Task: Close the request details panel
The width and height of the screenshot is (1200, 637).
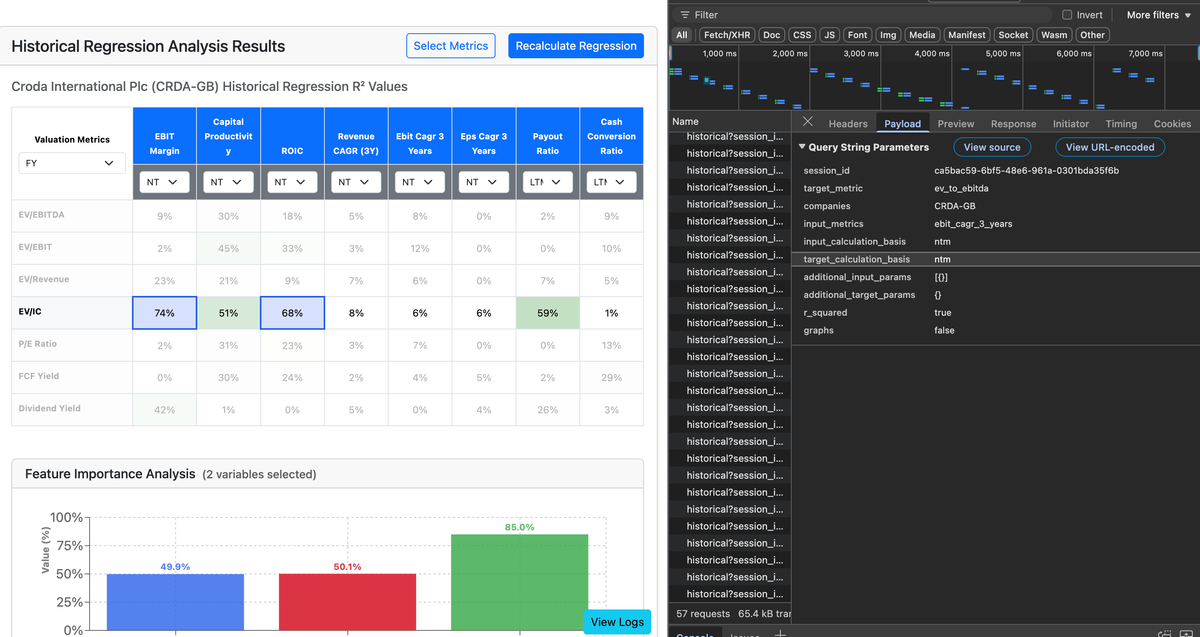Action: 807,123
